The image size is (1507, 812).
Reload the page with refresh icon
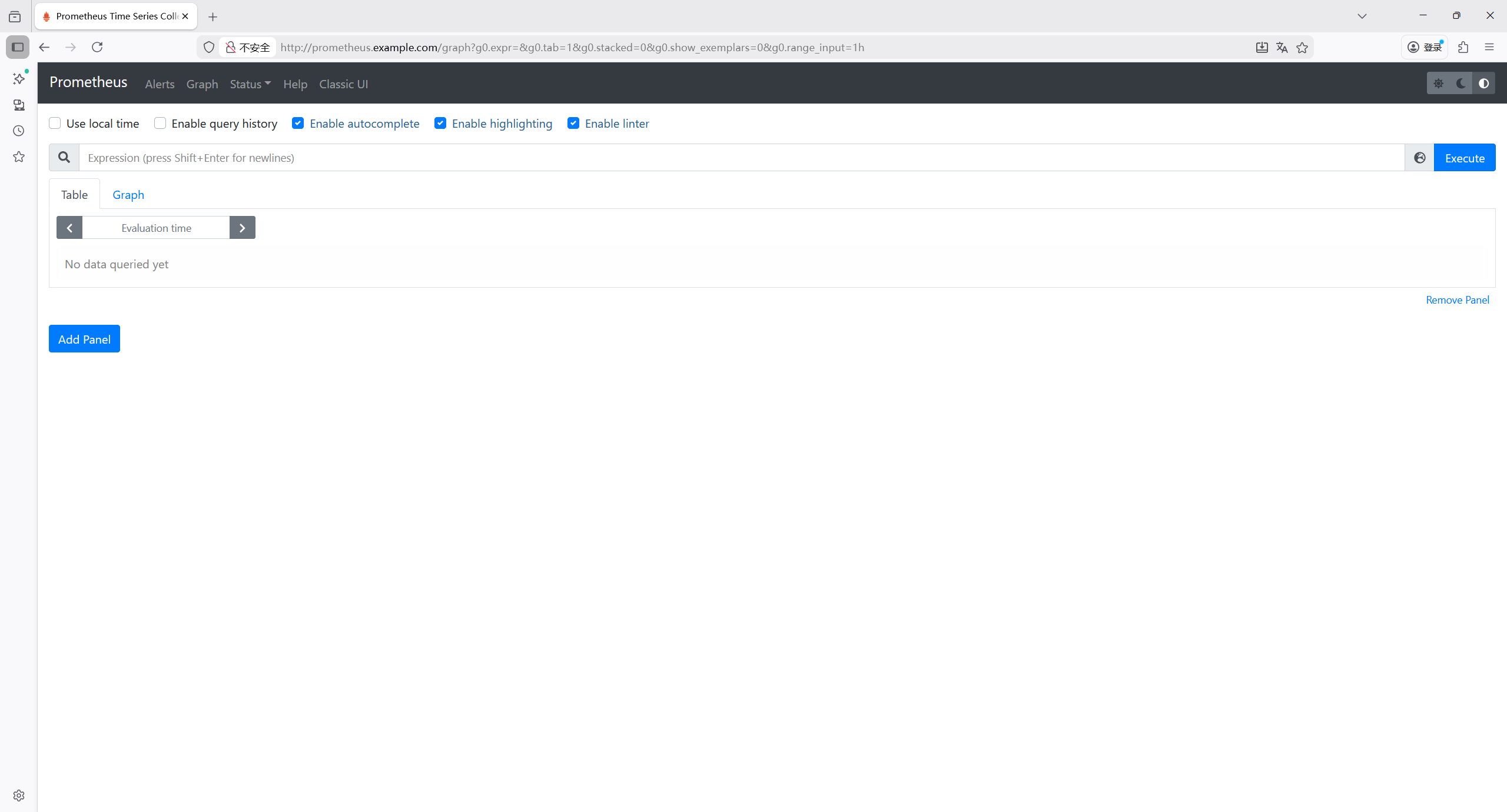point(97,47)
